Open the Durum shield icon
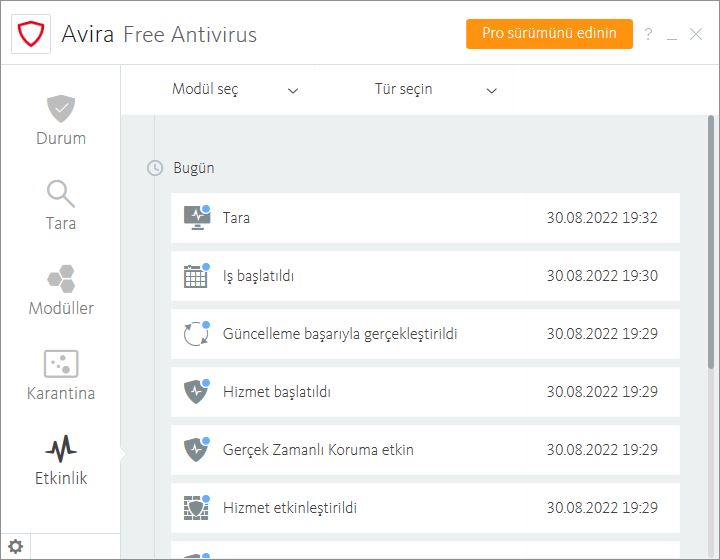Screen dimensions: 720x560 61,109
